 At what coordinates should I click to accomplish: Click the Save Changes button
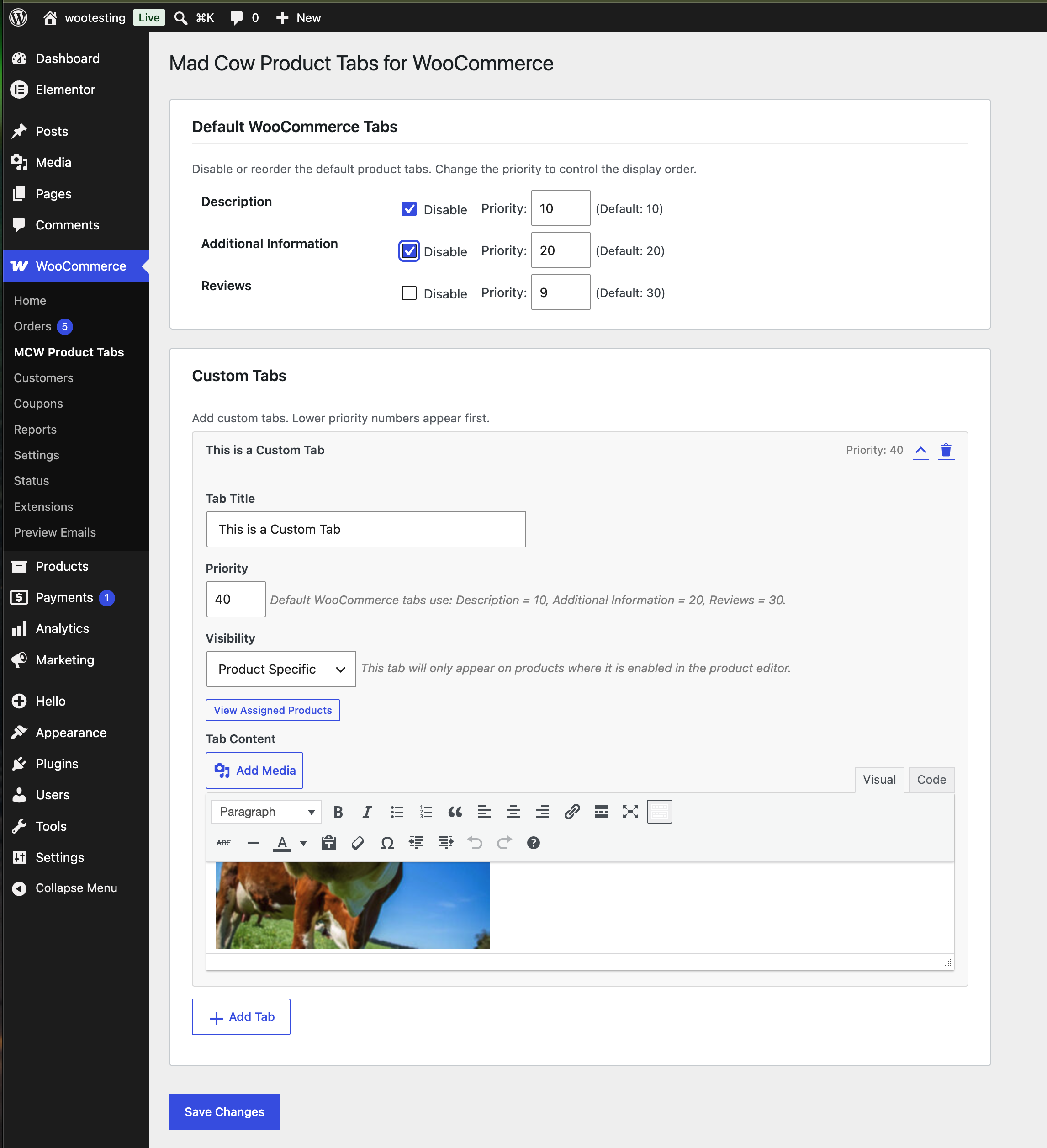tap(224, 1111)
